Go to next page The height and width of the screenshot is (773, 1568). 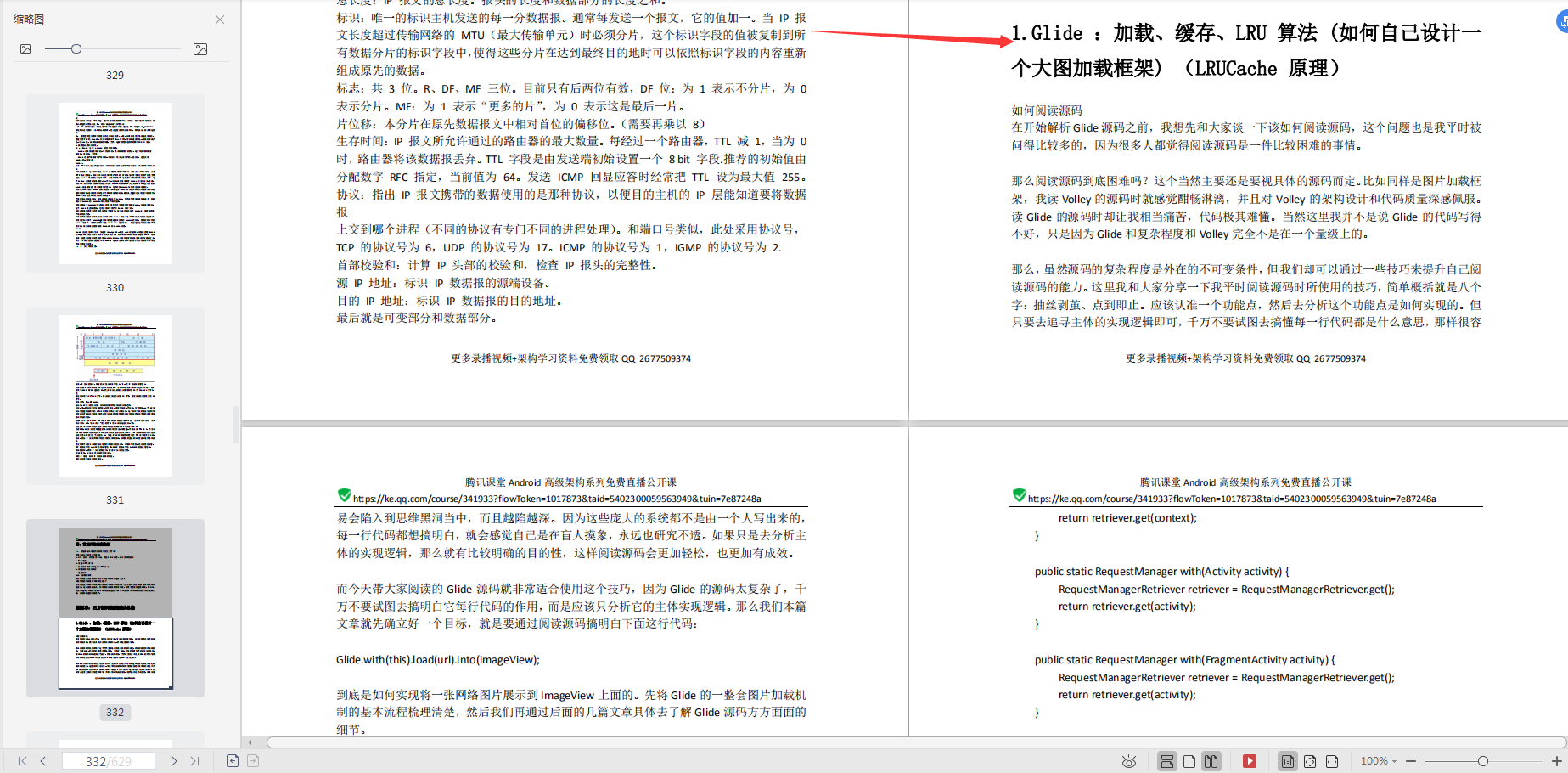[174, 761]
